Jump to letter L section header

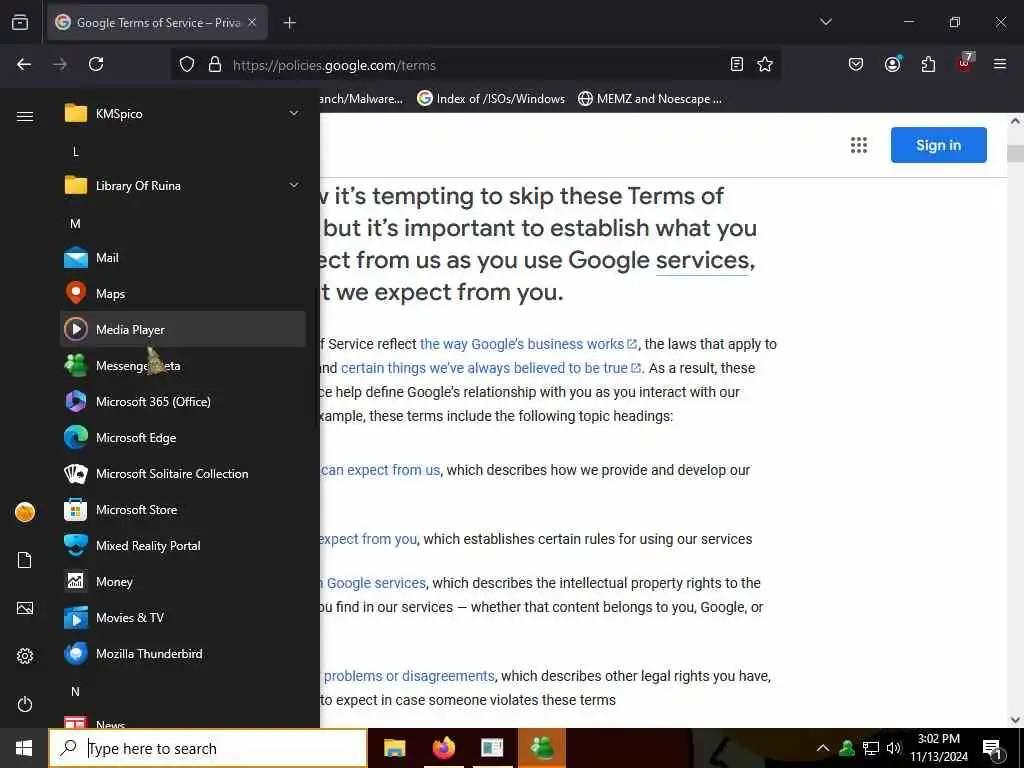pyautogui.click(x=76, y=152)
